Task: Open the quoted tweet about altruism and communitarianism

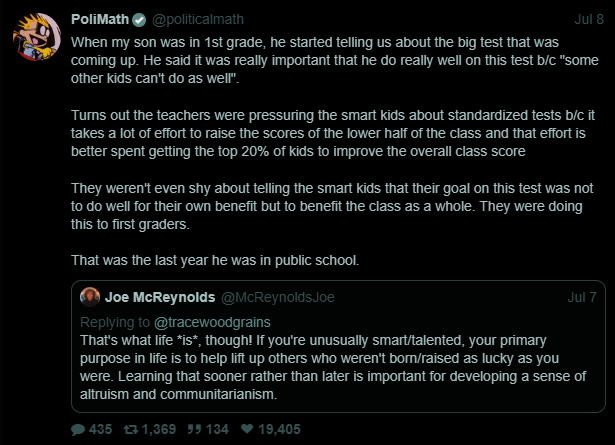Action: point(338,347)
